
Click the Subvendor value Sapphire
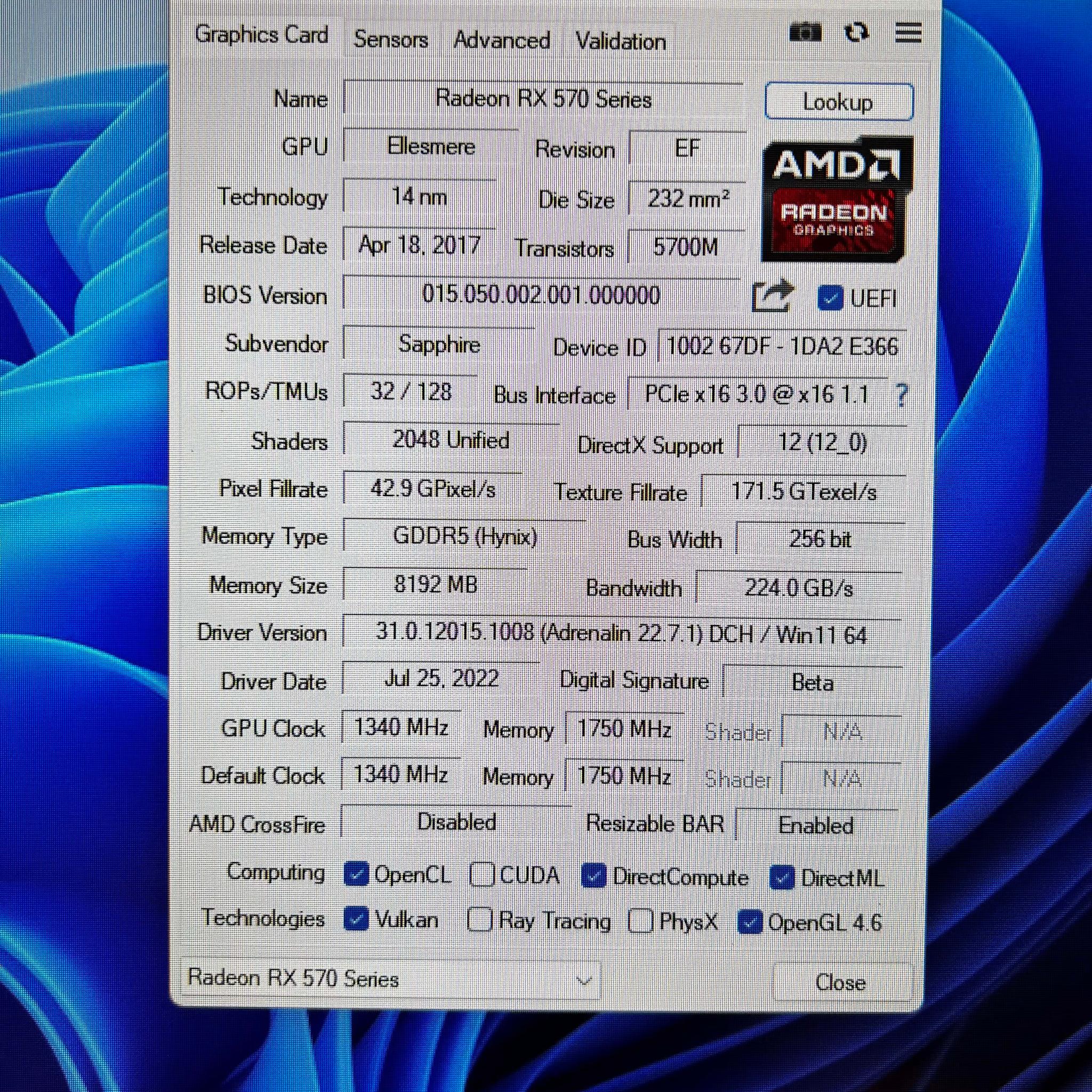point(439,344)
